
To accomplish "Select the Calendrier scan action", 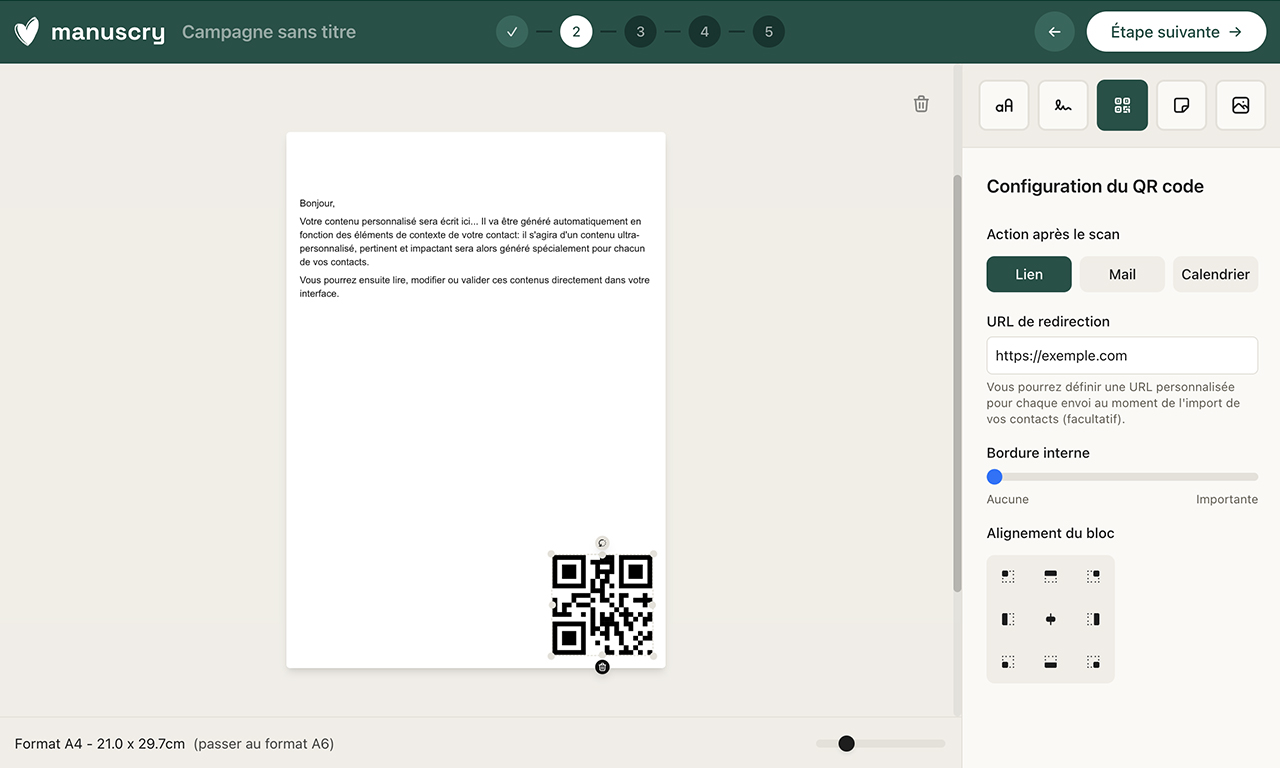I will [1215, 274].
